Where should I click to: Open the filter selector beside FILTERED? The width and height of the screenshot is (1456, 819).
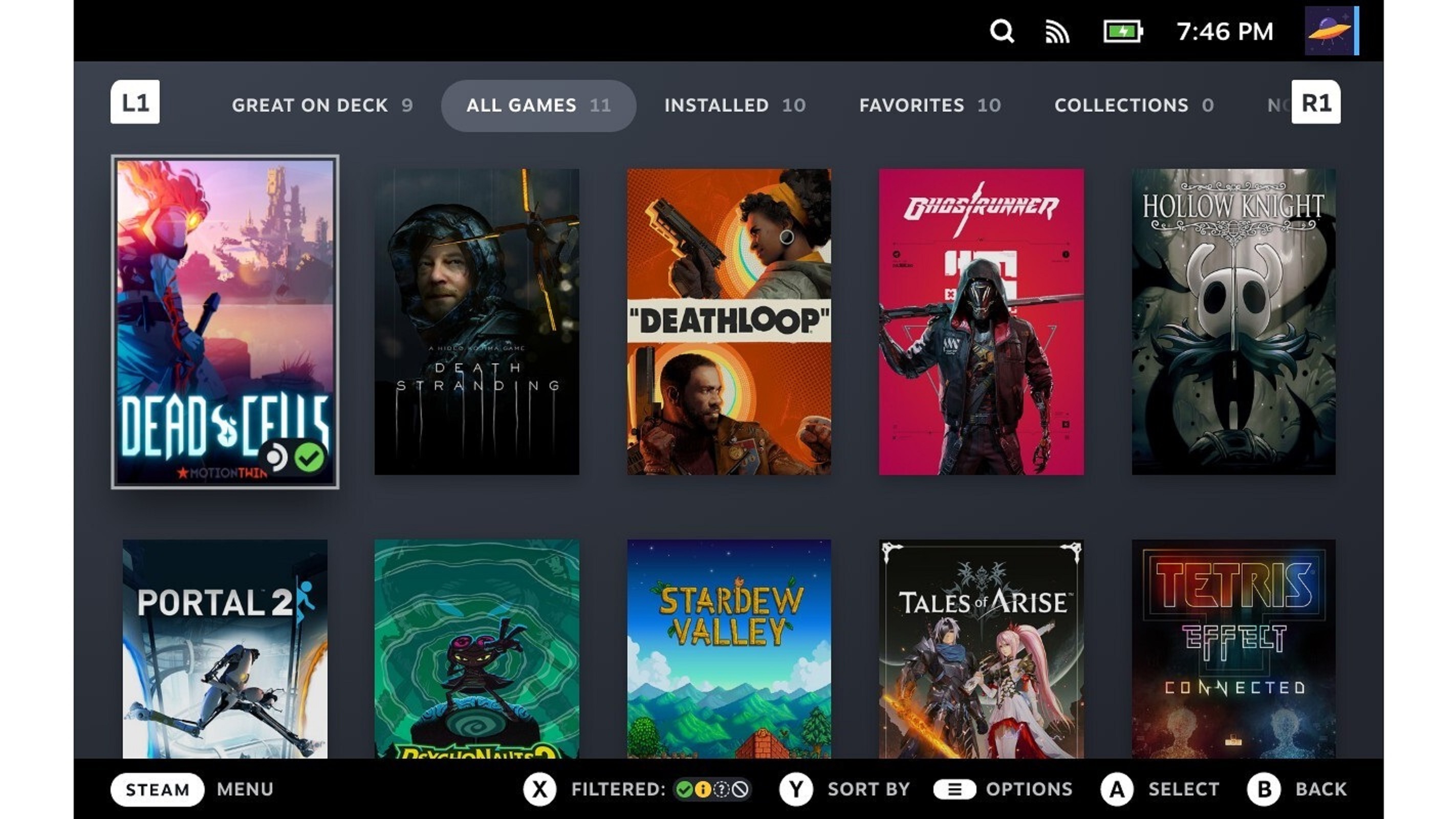(712, 790)
